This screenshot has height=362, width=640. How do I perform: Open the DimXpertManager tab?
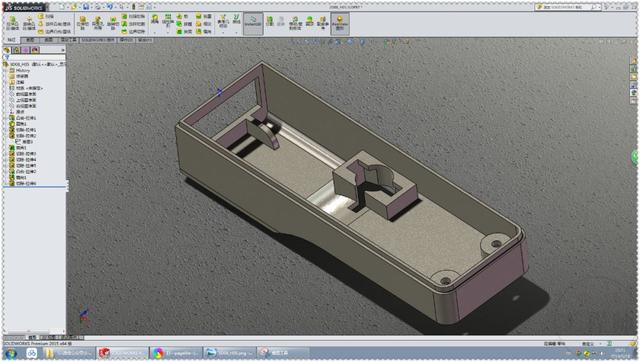tap(35, 50)
